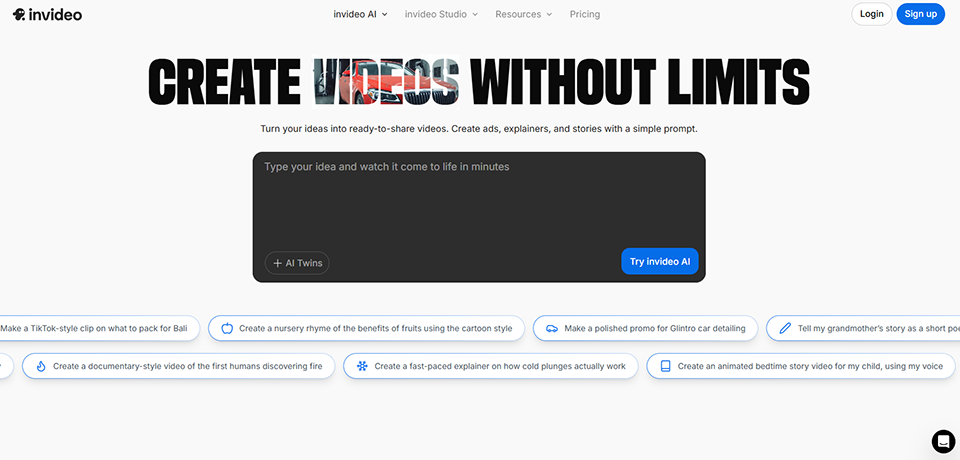
Task: Click the apple icon on nursery rhyme suggestion
Action: (227, 328)
